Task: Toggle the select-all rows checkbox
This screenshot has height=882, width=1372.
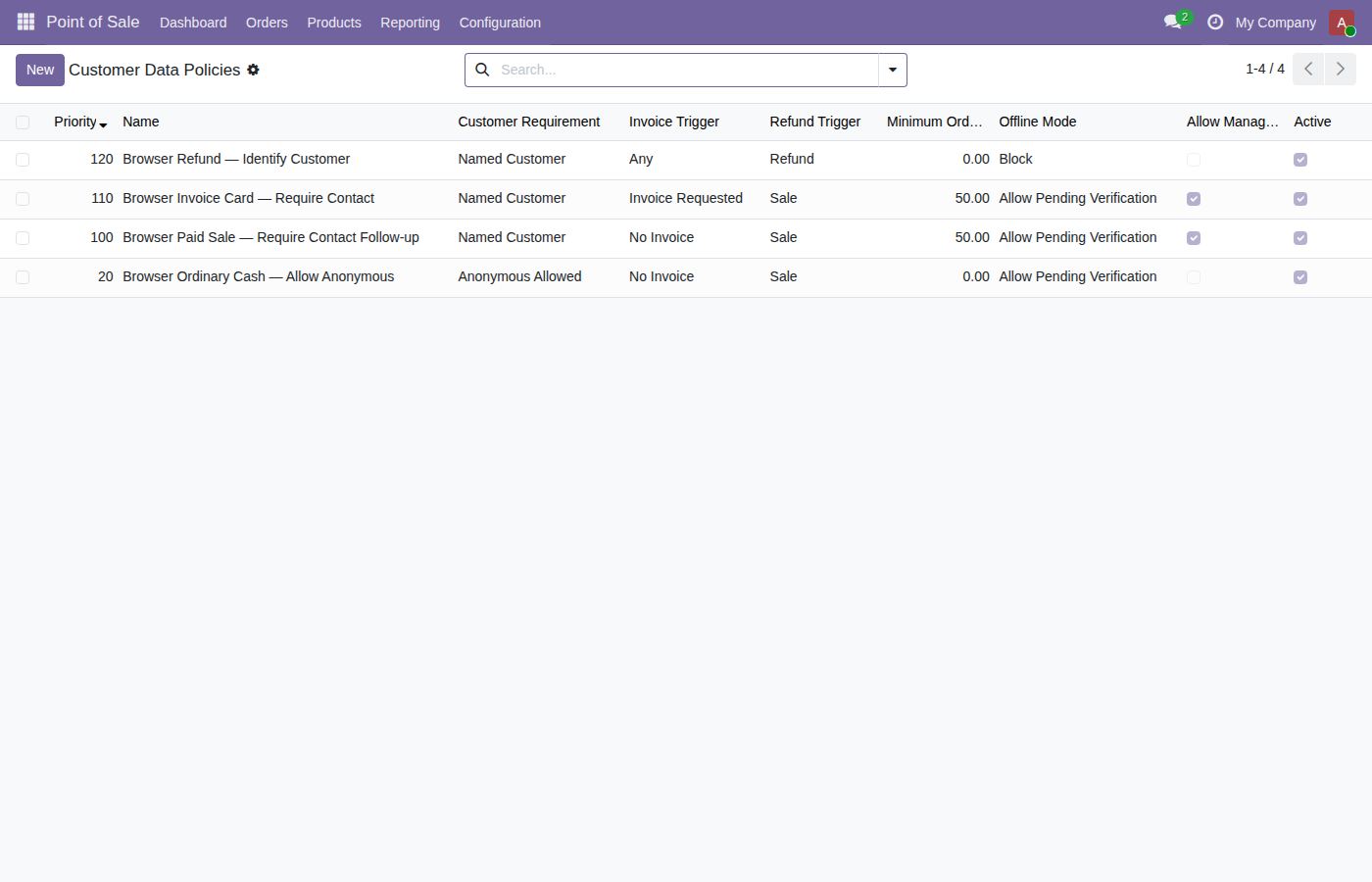Action: pos(23,122)
